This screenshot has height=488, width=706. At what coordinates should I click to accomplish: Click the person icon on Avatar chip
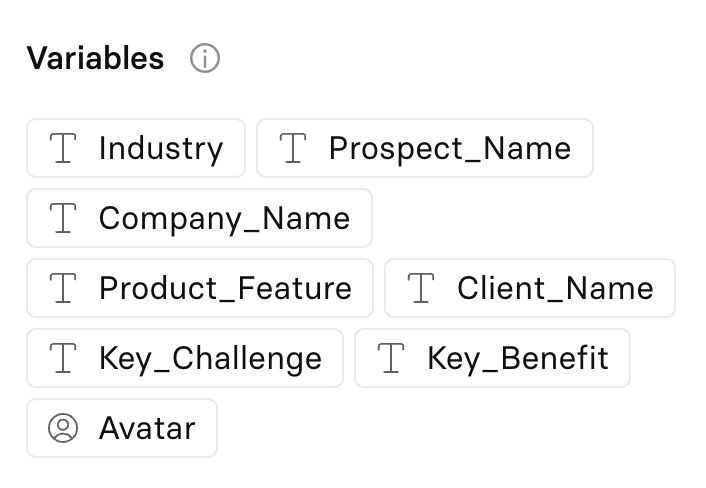pos(63,428)
